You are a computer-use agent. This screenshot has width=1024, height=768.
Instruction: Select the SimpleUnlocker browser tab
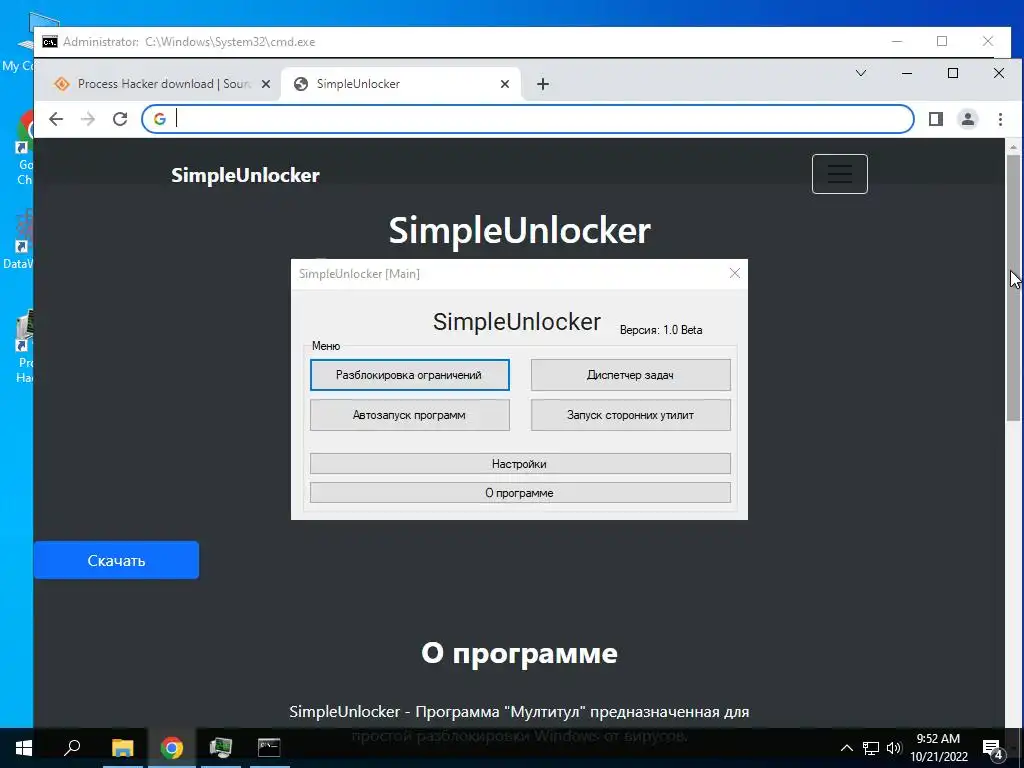tap(402, 84)
